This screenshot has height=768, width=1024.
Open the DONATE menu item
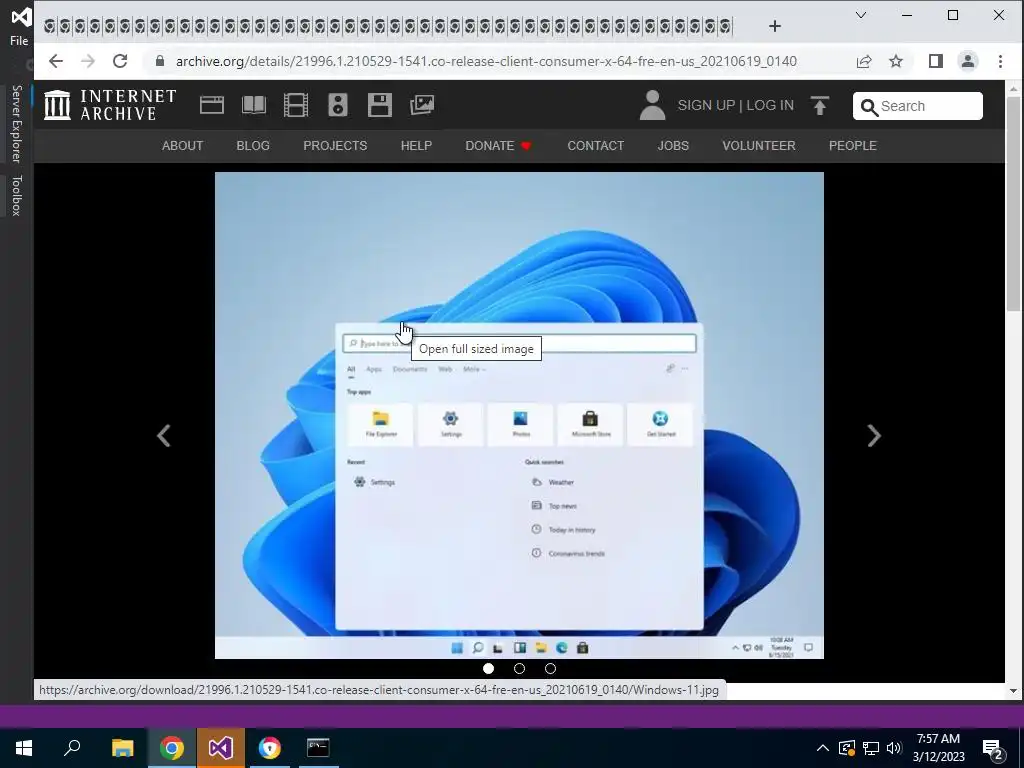coord(498,146)
